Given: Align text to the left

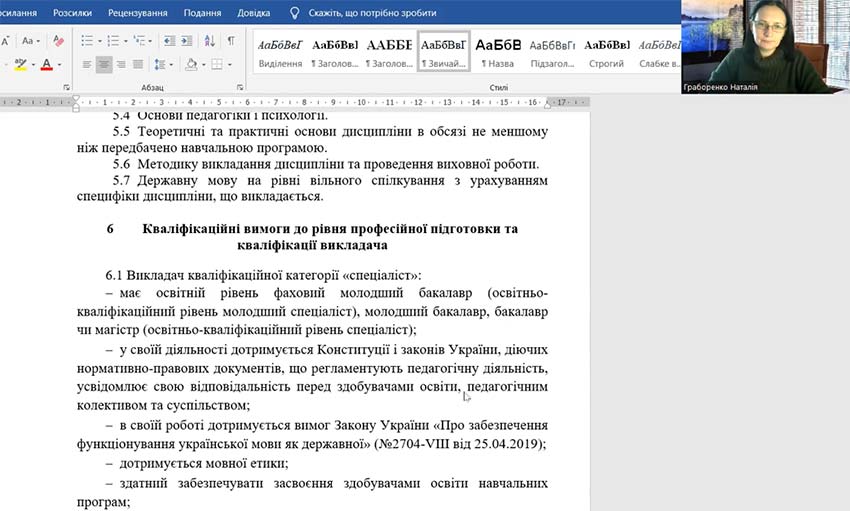Looking at the screenshot, I should [84, 65].
